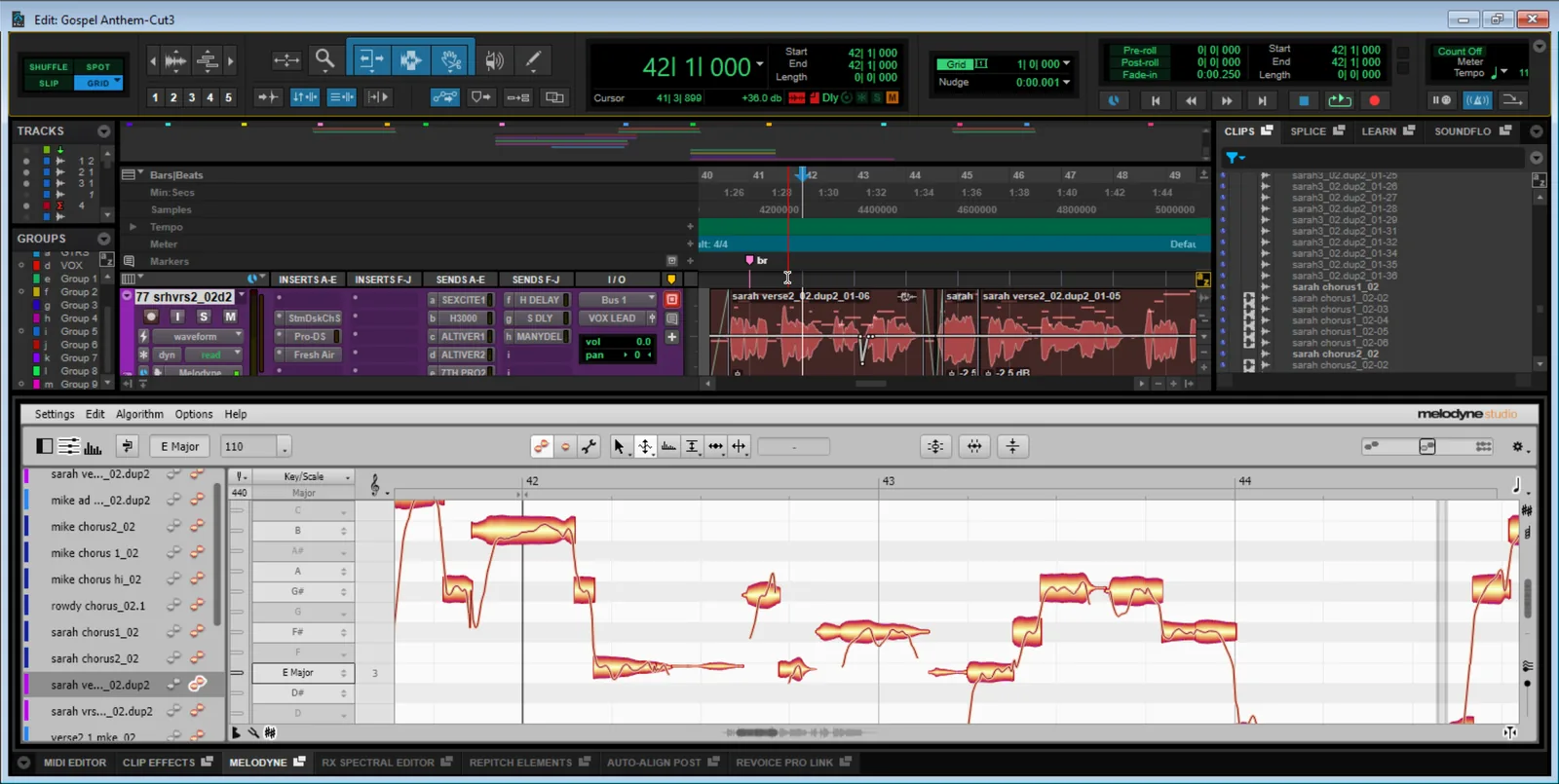Screen dimensions: 1559x784
Task: Open TRACKS list options menu
Action: coord(104,131)
